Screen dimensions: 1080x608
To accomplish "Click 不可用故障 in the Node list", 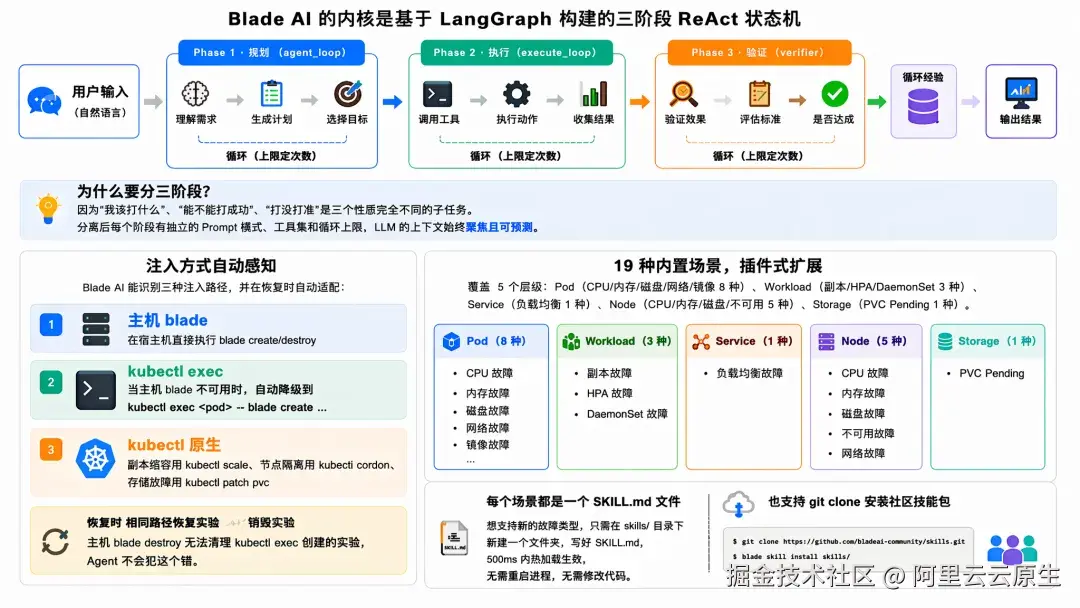I will coord(868,433).
